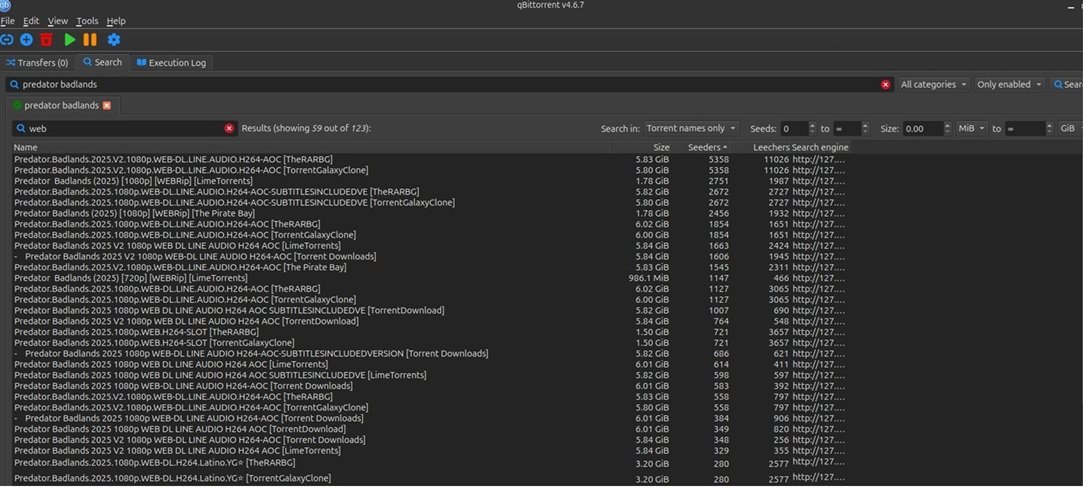The image size is (1083, 487).
Task: Open the MiB size unit dropdown
Action: coord(971,129)
